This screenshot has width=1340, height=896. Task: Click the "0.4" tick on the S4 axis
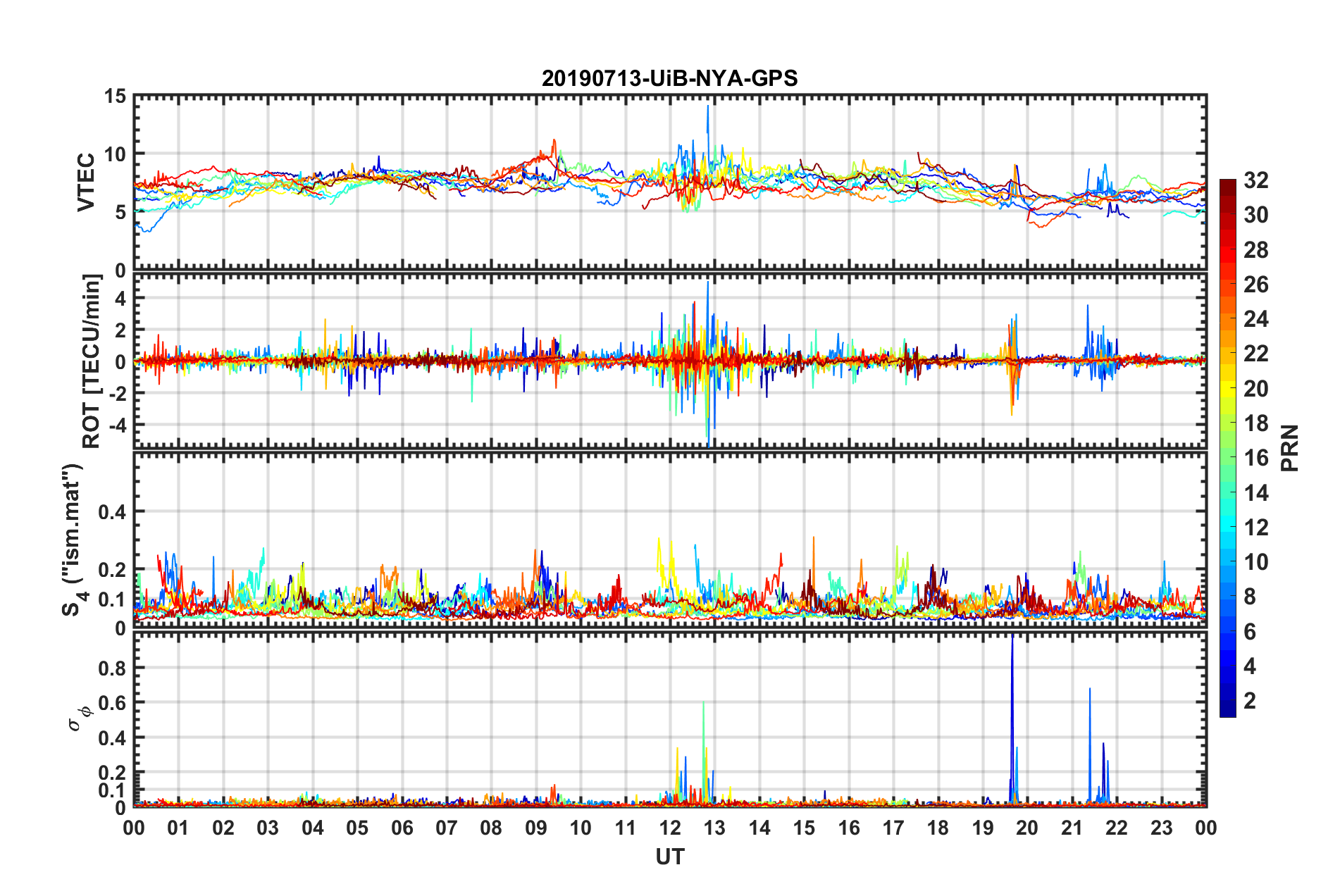(x=112, y=512)
